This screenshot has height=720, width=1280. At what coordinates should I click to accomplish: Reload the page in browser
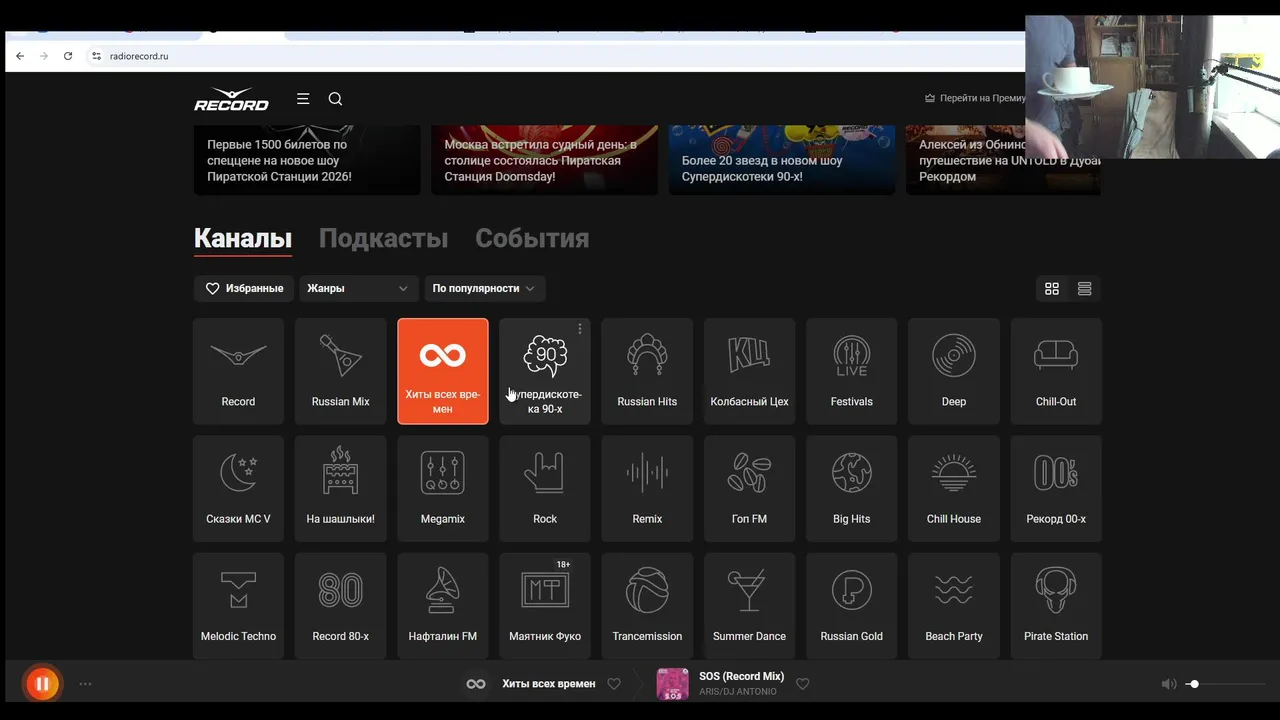point(68,56)
